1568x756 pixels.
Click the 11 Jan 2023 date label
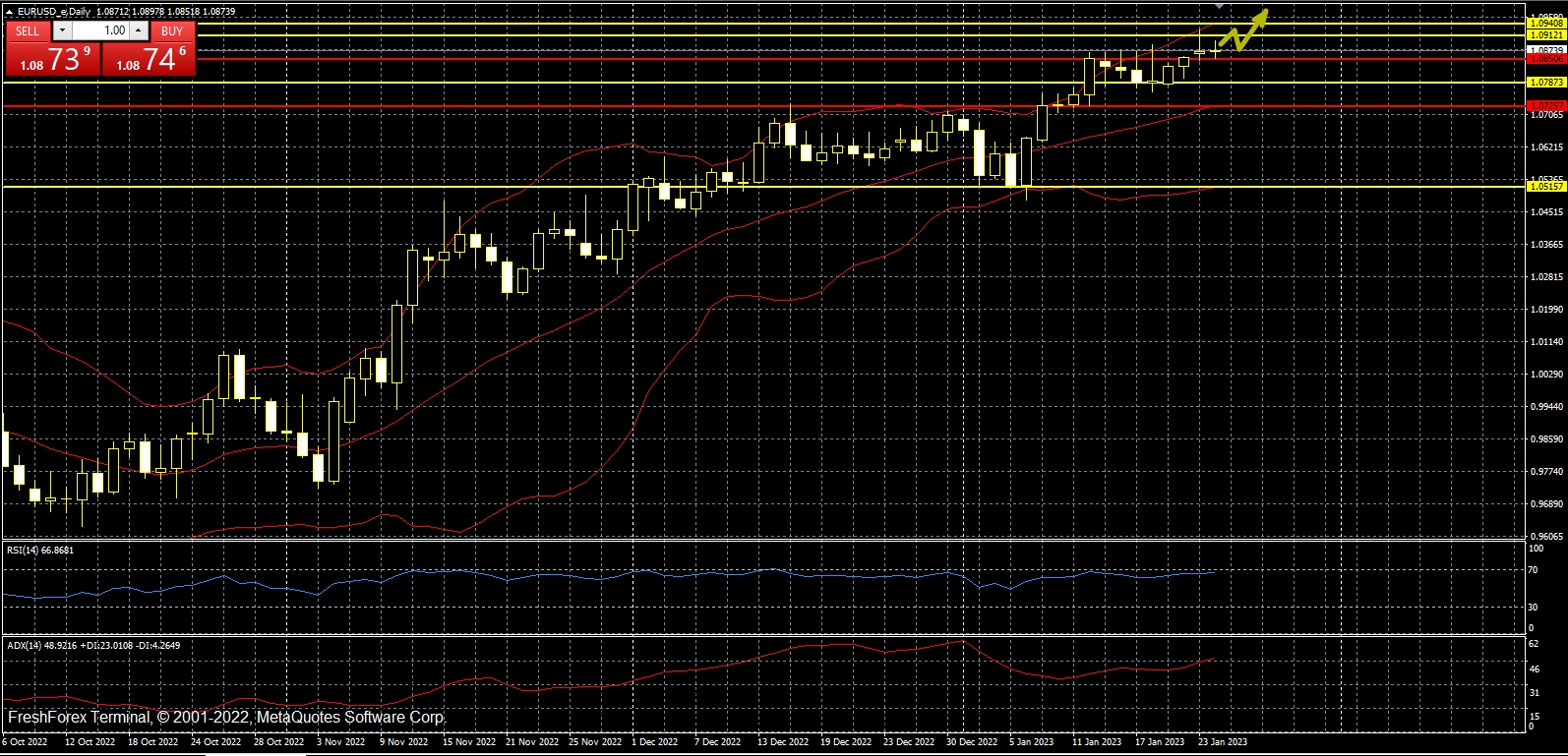point(1097,742)
